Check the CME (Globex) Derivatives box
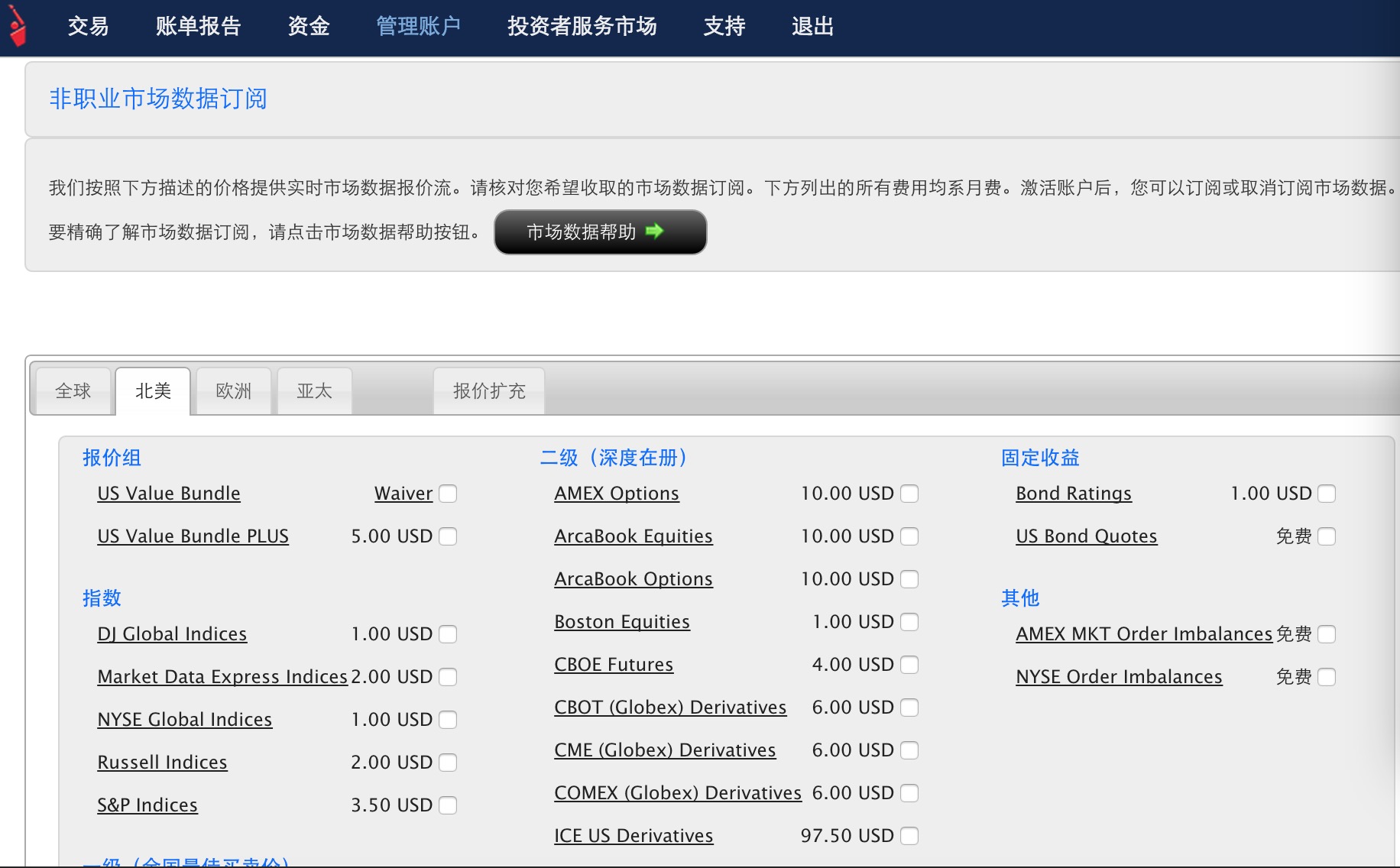This screenshot has height=868, width=1400. click(x=909, y=750)
